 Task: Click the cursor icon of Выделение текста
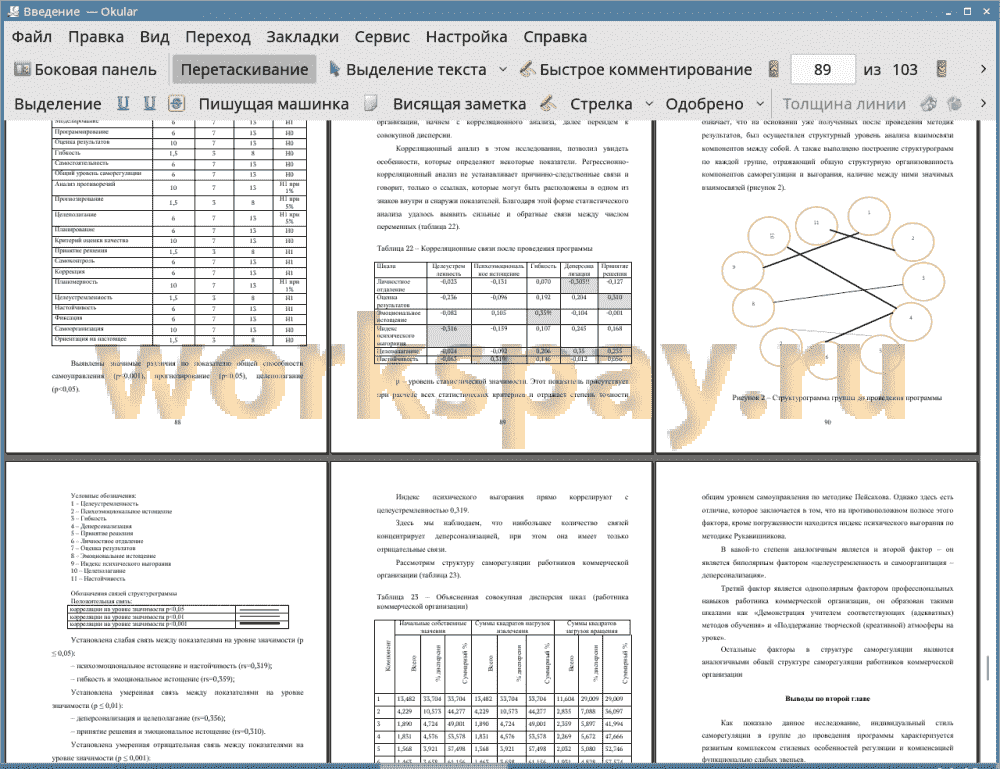click(334, 69)
